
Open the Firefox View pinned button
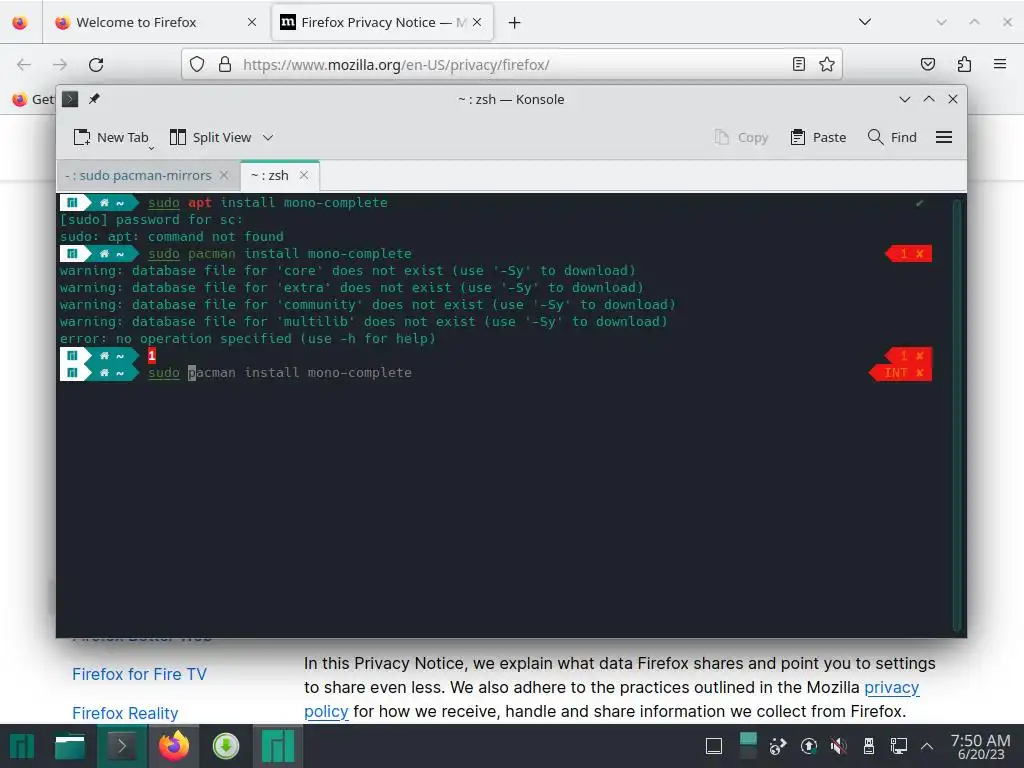coord(20,22)
